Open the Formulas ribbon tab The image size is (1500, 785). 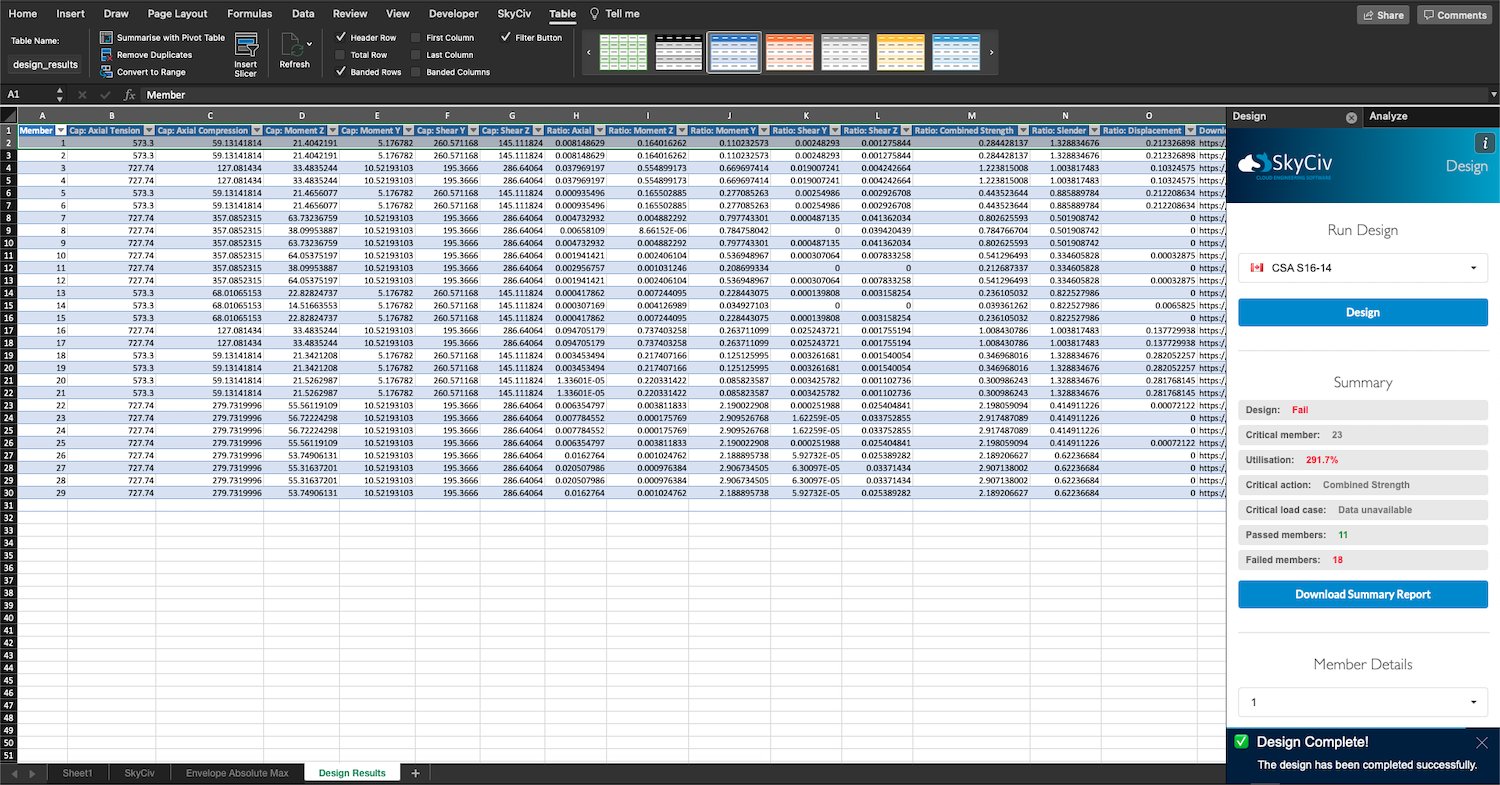(249, 14)
